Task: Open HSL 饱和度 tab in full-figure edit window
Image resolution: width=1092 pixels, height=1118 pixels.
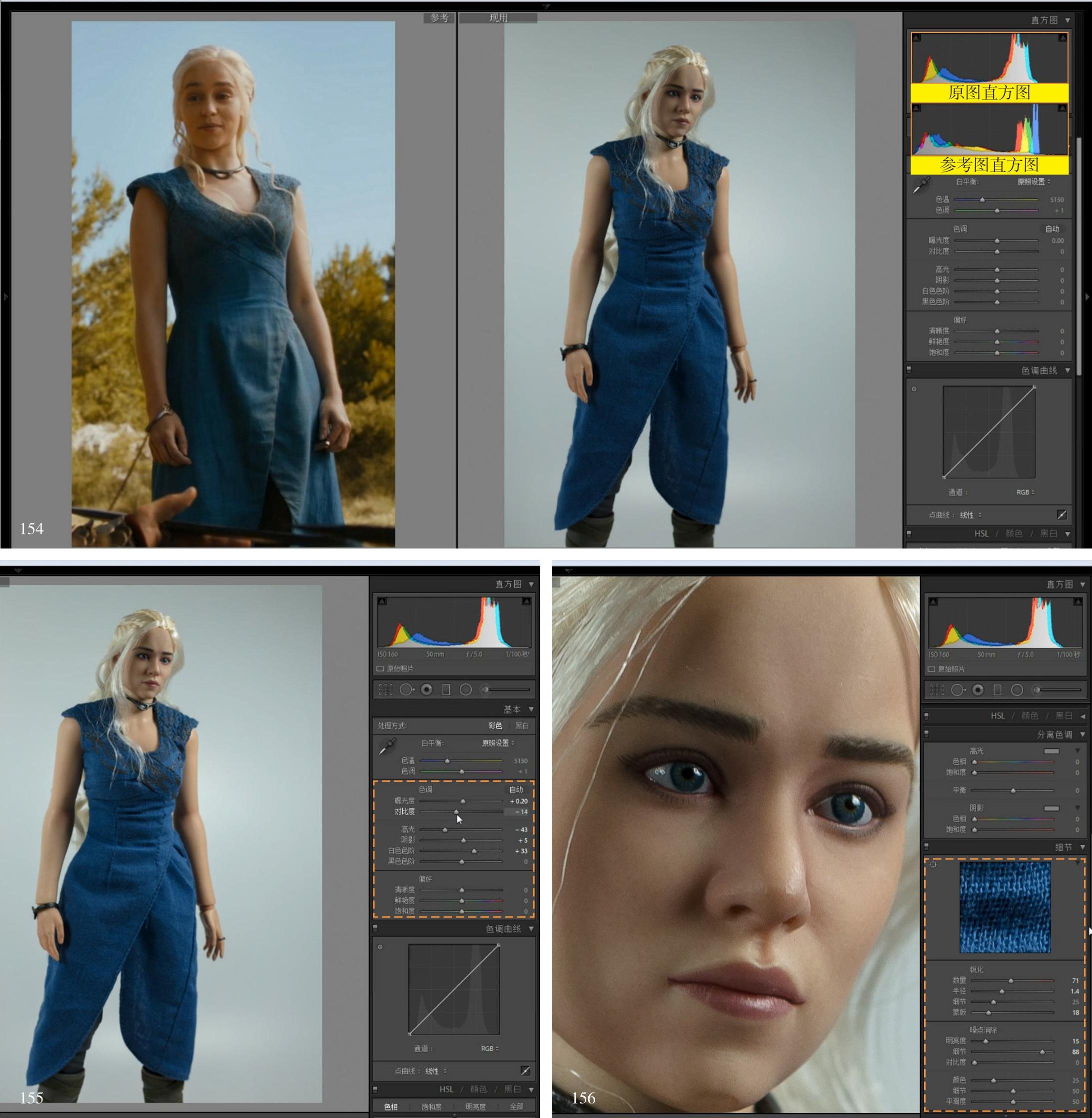Action: click(431, 1106)
